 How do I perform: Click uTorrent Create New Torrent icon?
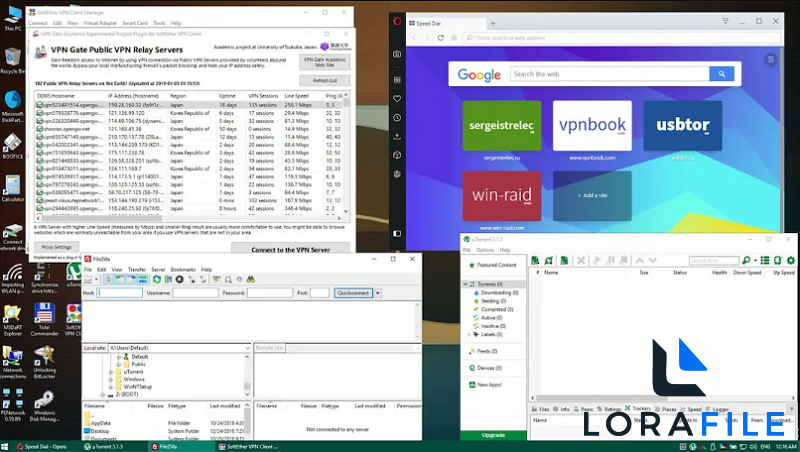tap(564, 261)
